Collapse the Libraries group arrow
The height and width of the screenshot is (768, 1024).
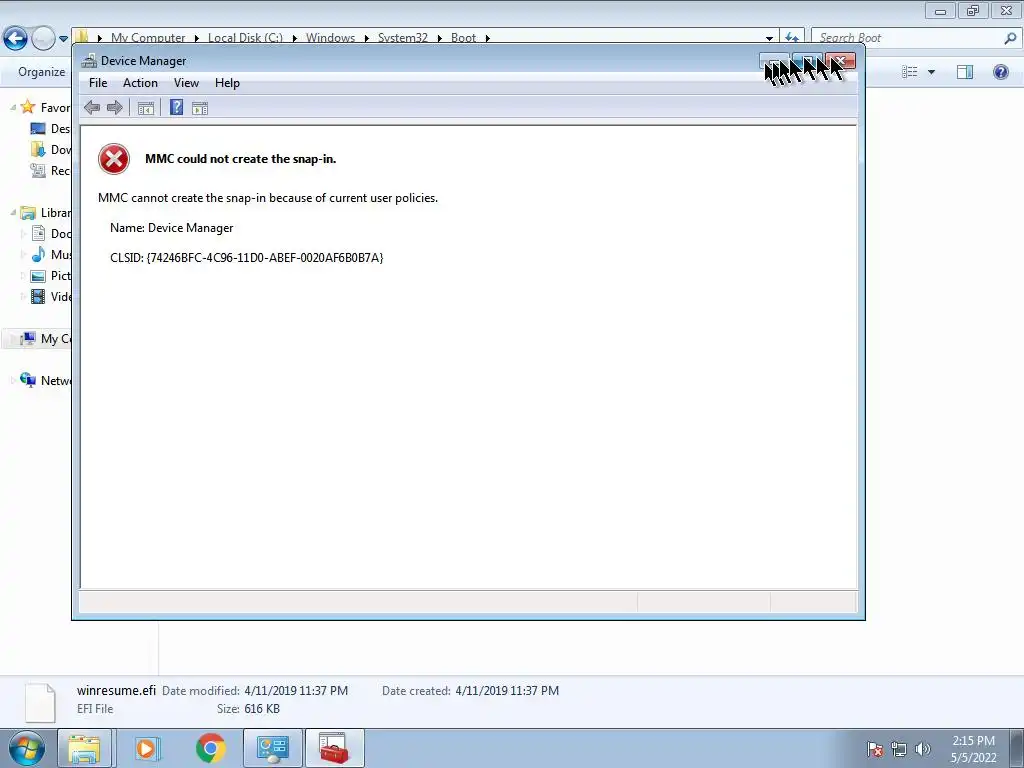12,212
